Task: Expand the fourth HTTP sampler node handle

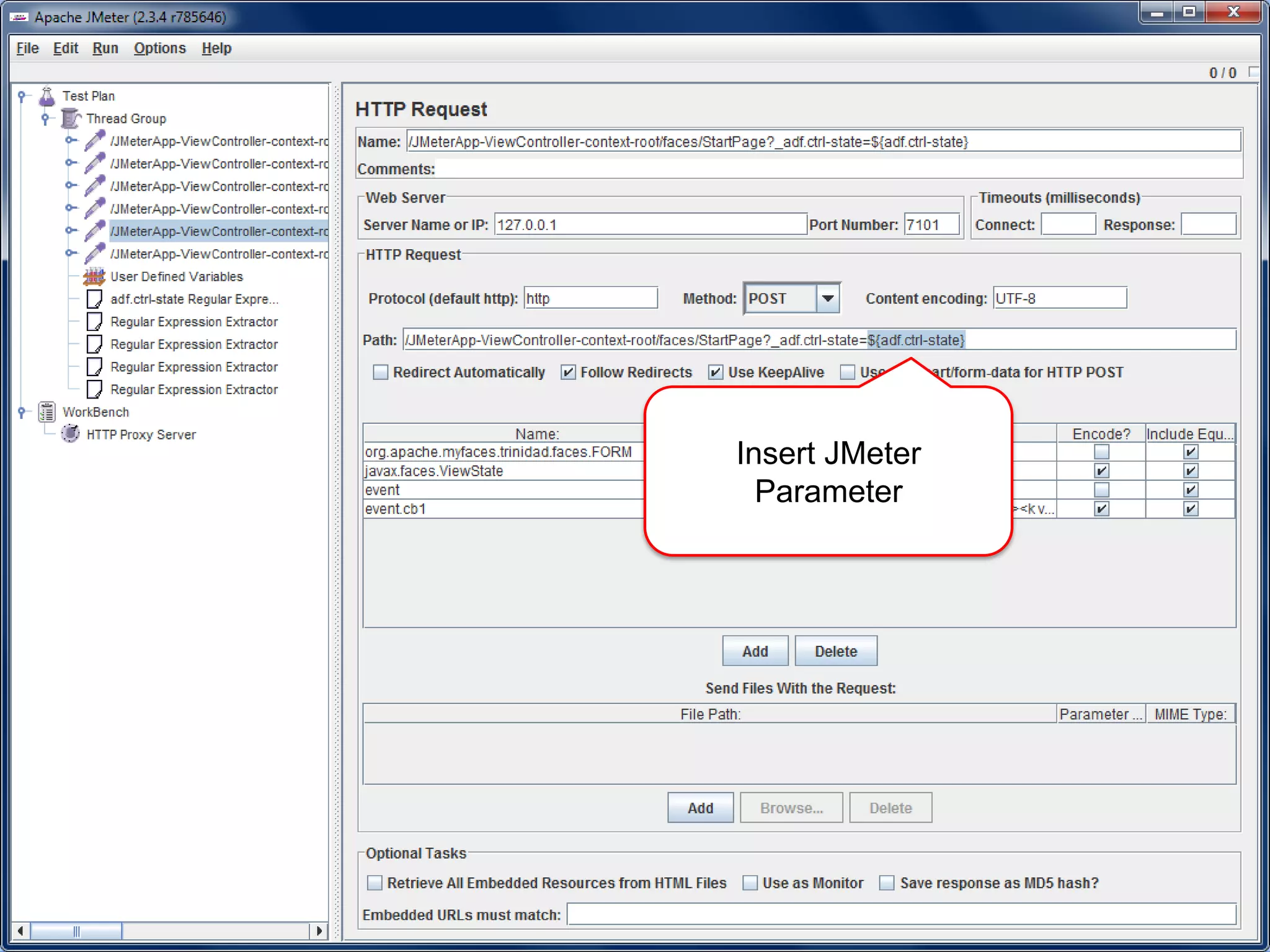Action: click(x=70, y=209)
